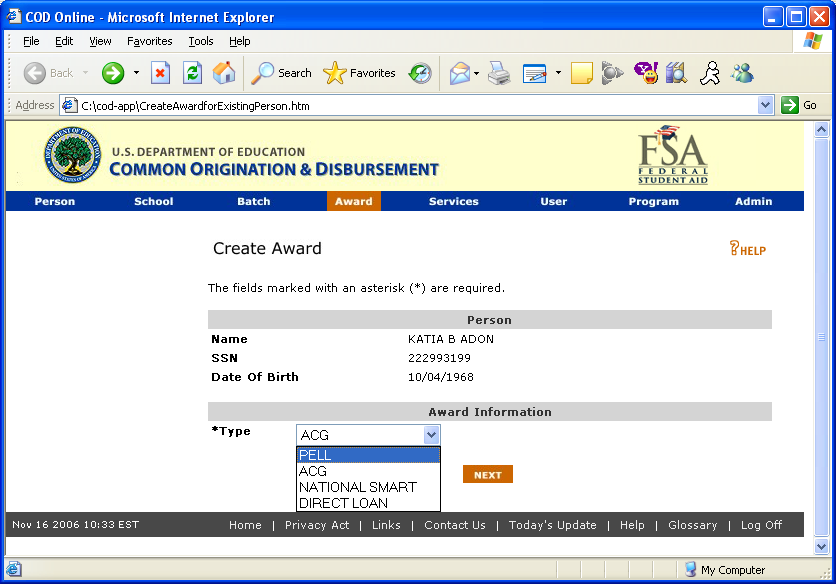The width and height of the screenshot is (836, 584).
Task: Click the Refresh page icon
Action: pos(192,73)
